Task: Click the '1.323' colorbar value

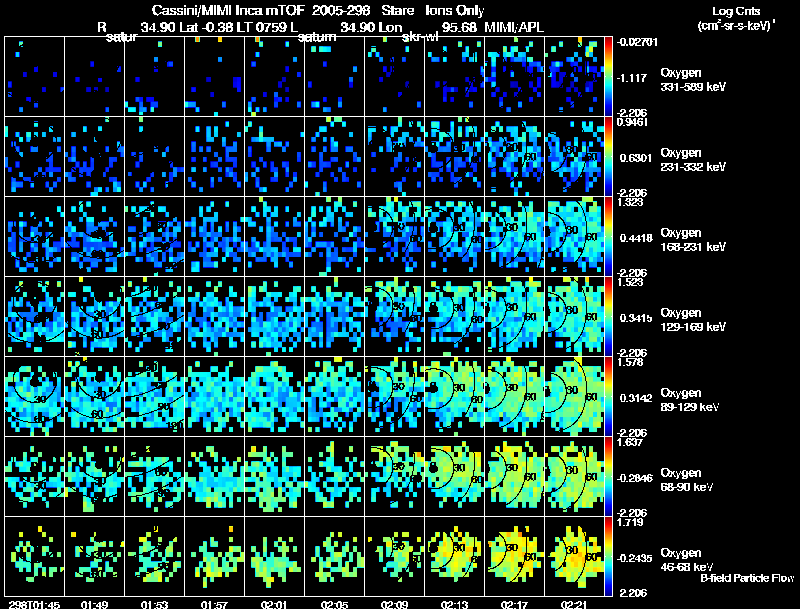Action: pyautogui.click(x=630, y=202)
